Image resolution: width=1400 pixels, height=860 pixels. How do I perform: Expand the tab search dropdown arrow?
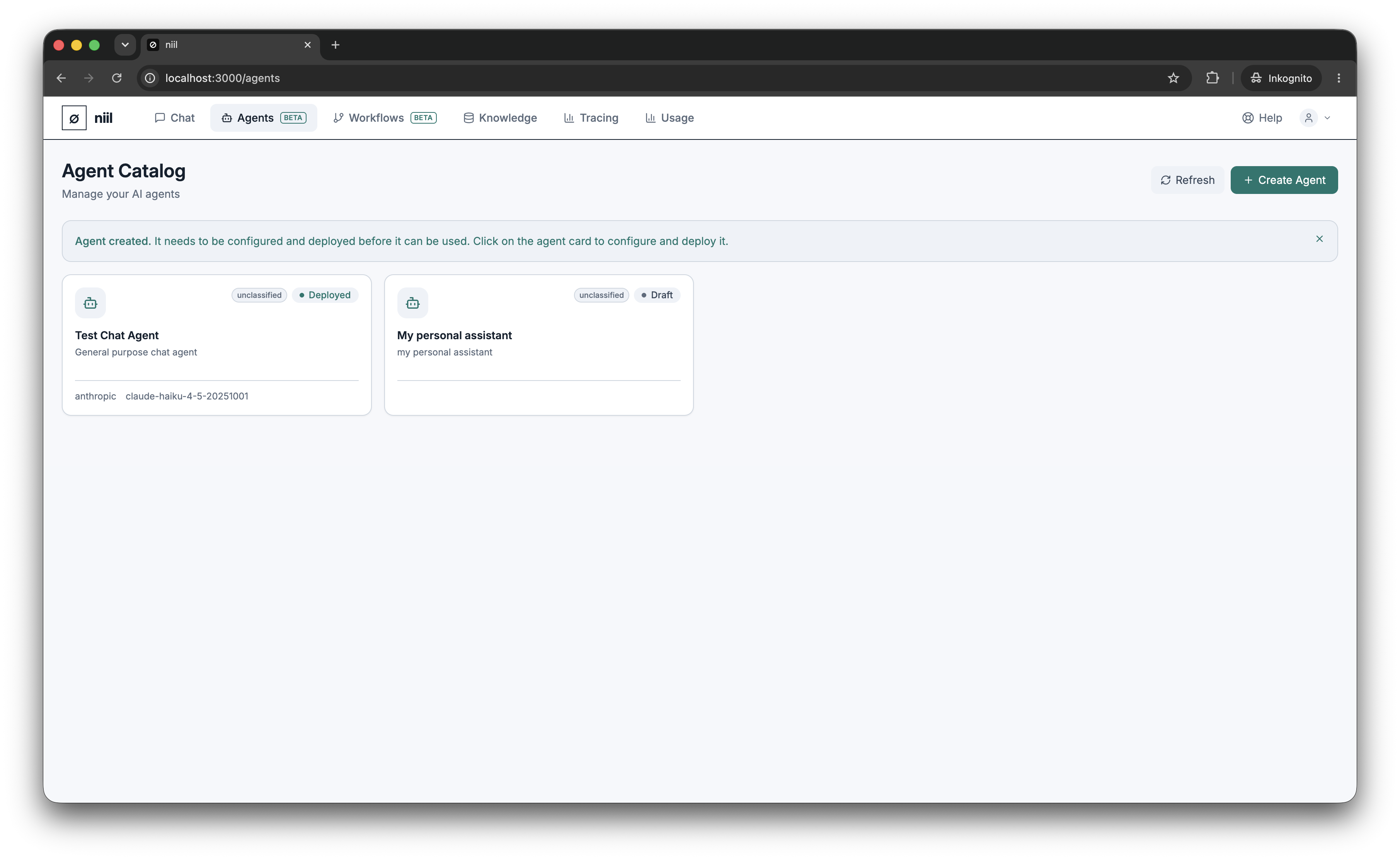point(125,45)
